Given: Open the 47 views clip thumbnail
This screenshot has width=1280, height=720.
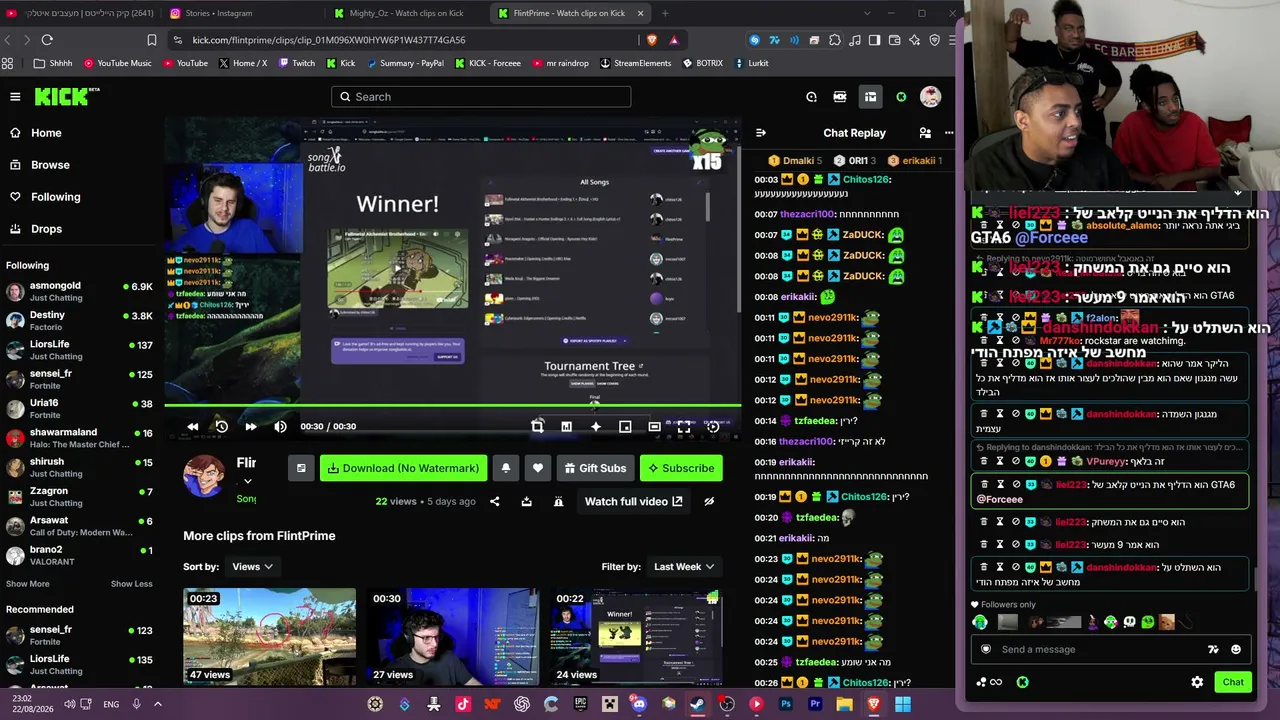Looking at the screenshot, I should coord(269,636).
